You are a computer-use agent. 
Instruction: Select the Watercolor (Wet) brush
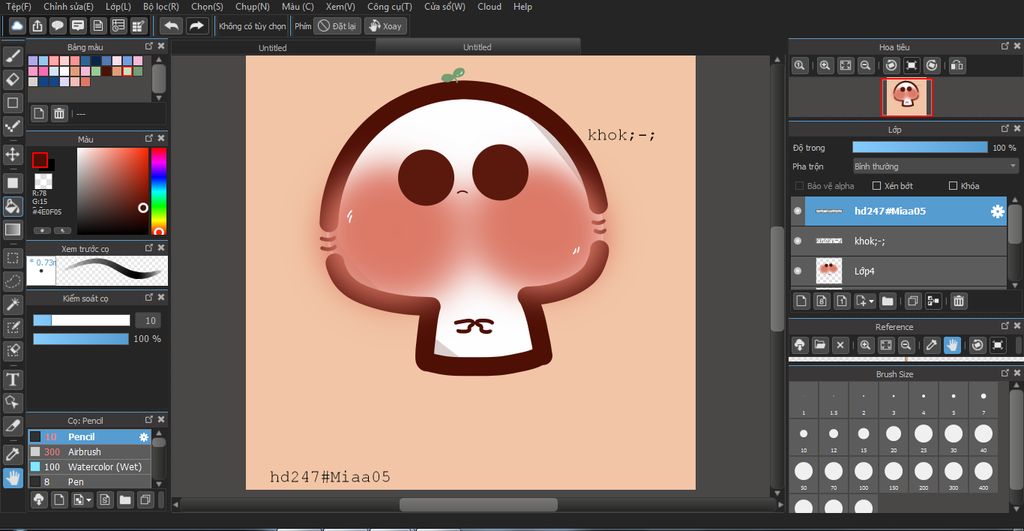(x=89, y=467)
